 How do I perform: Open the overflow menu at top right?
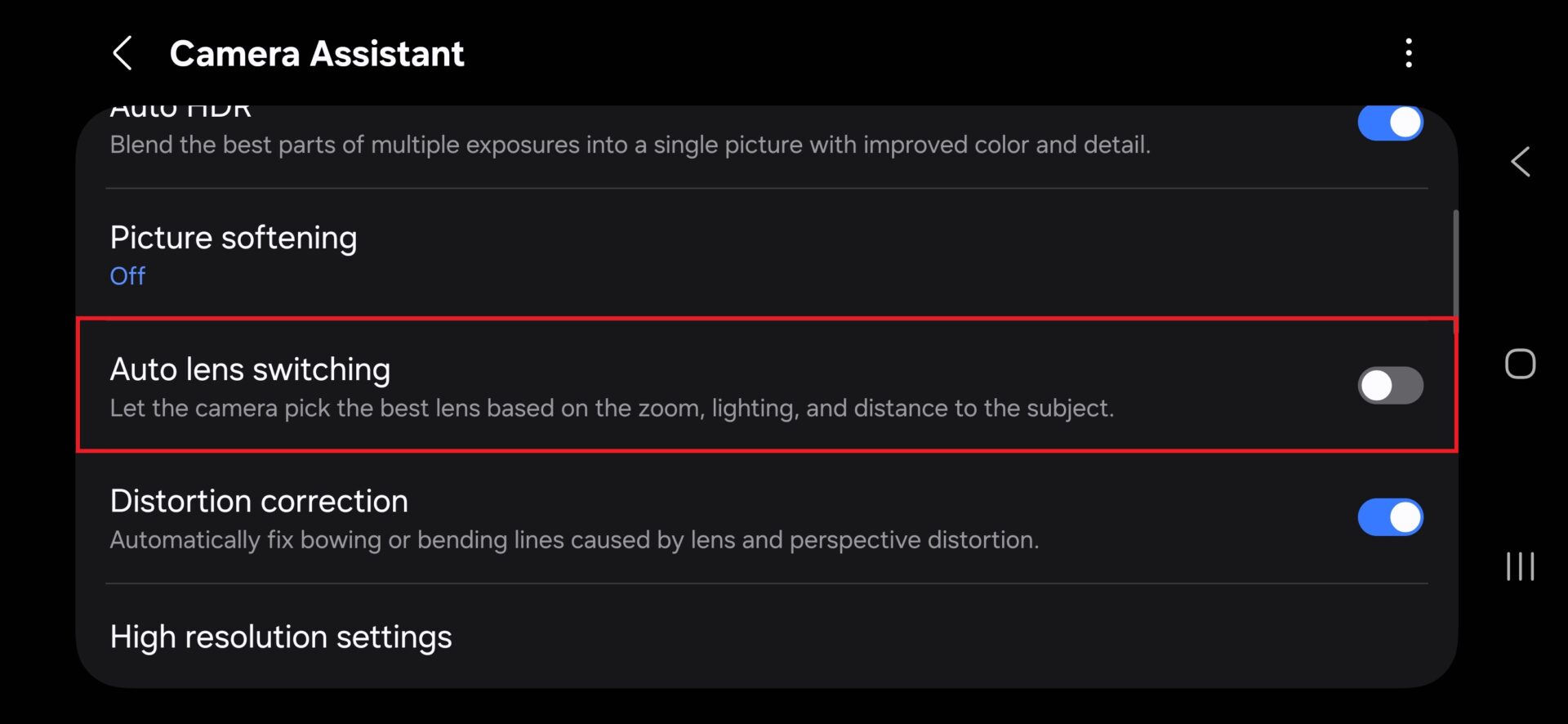coord(1409,53)
